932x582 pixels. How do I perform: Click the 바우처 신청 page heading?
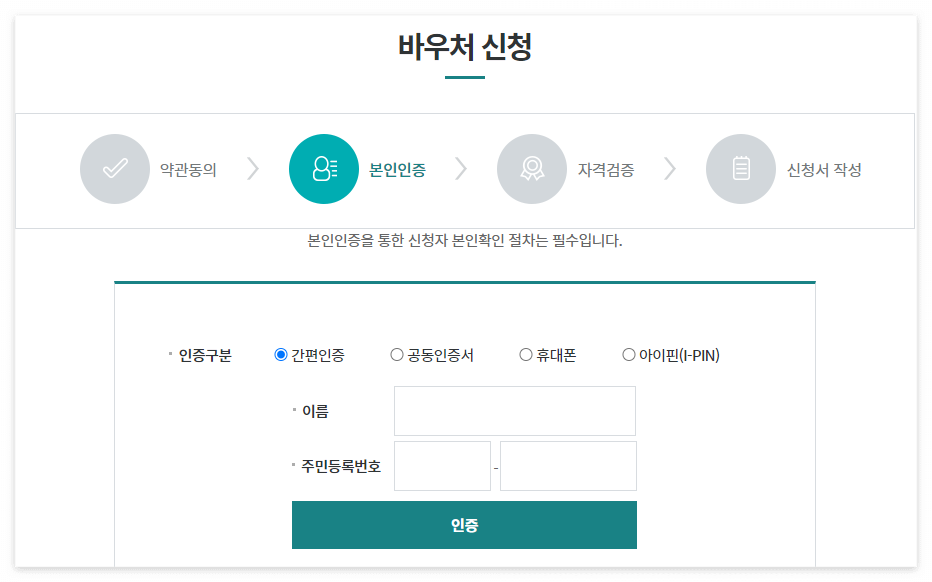click(465, 47)
